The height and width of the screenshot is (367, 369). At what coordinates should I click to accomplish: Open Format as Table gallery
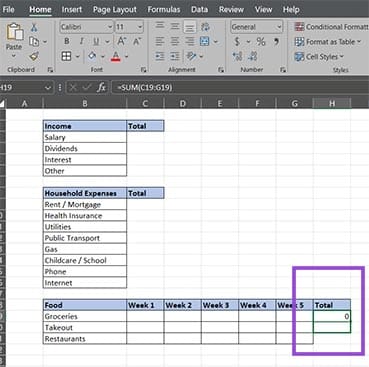click(328, 42)
